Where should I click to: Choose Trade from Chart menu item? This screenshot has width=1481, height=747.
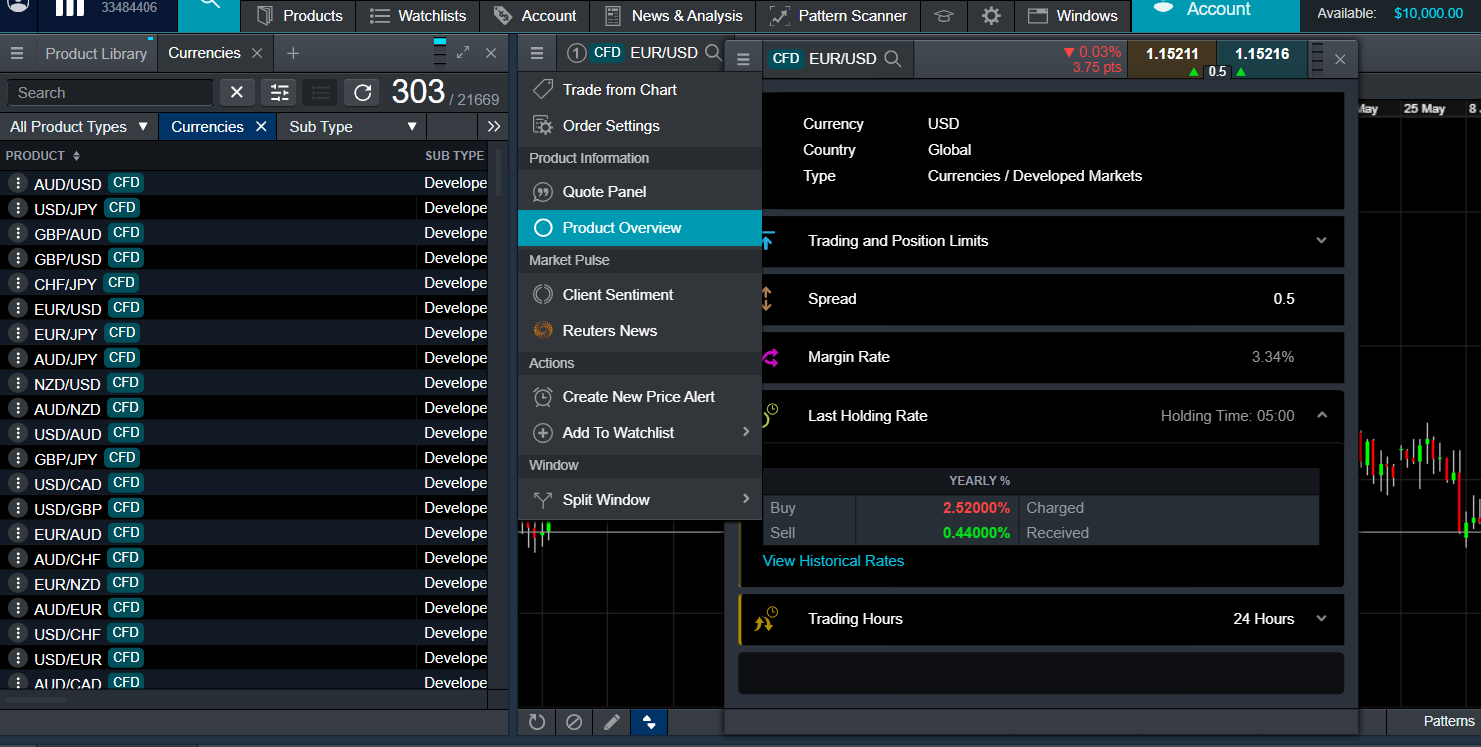point(640,90)
